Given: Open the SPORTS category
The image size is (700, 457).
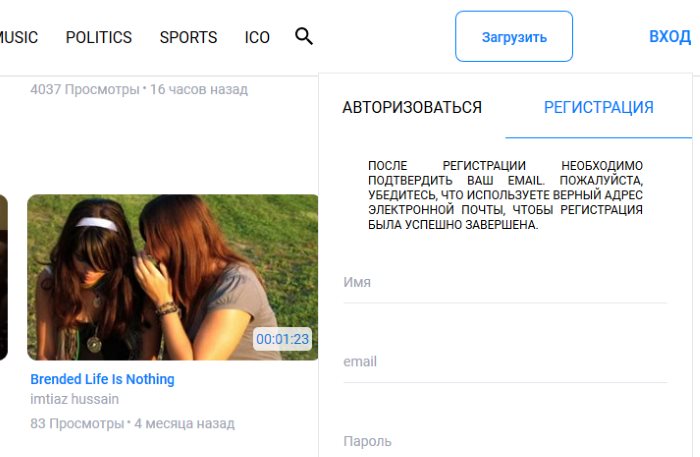Looking at the screenshot, I should 188,37.
